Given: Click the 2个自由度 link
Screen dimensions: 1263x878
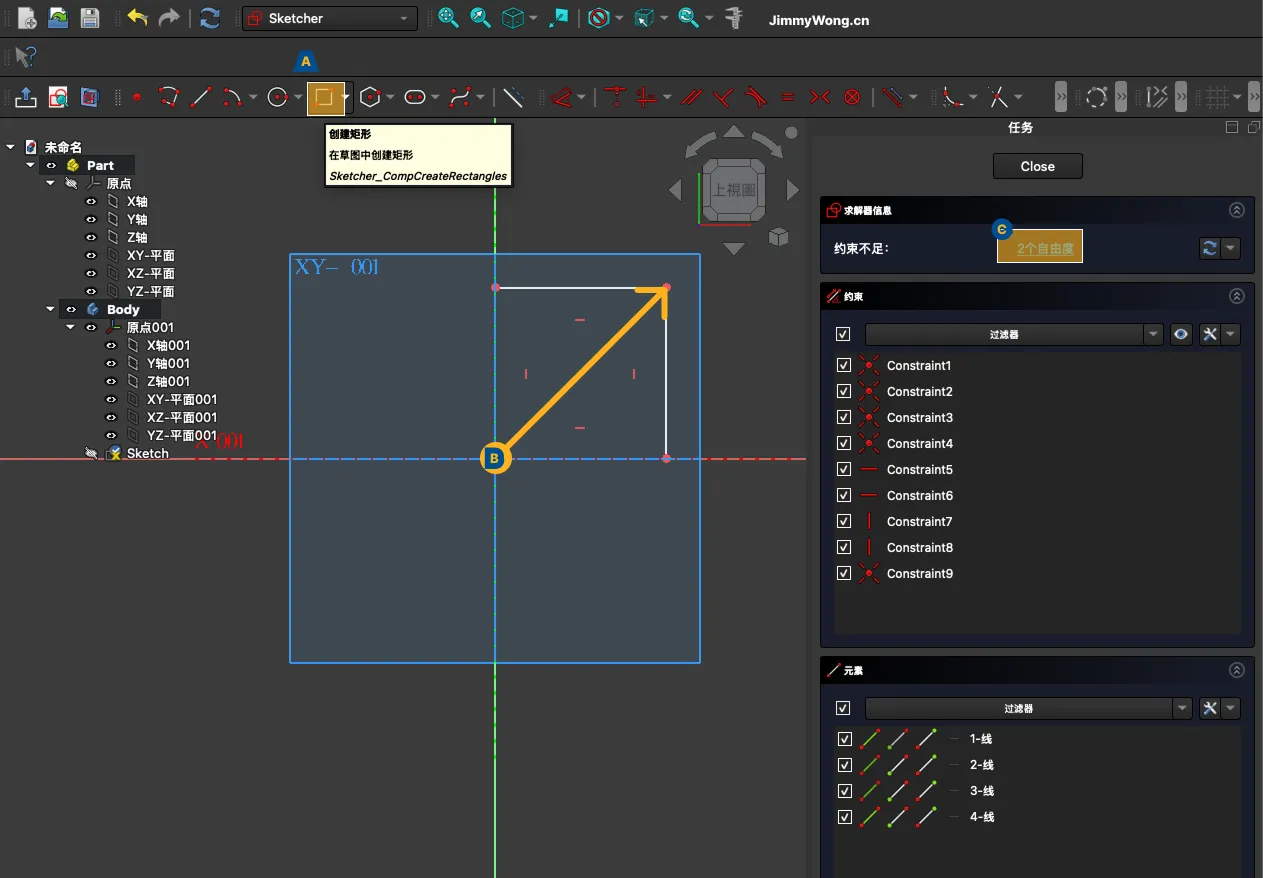Looking at the screenshot, I should [1045, 249].
